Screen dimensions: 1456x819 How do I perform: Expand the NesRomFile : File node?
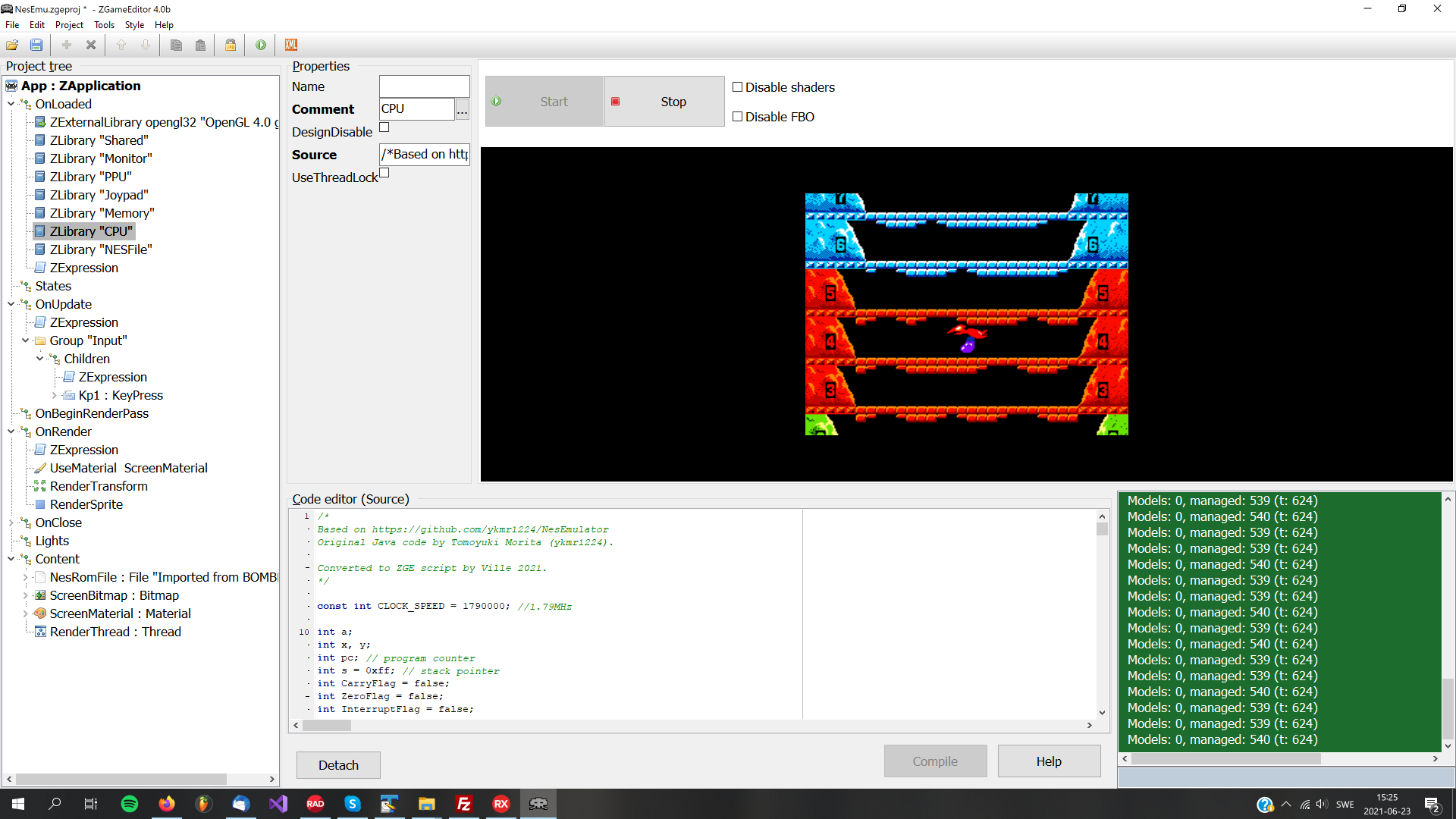(25, 577)
